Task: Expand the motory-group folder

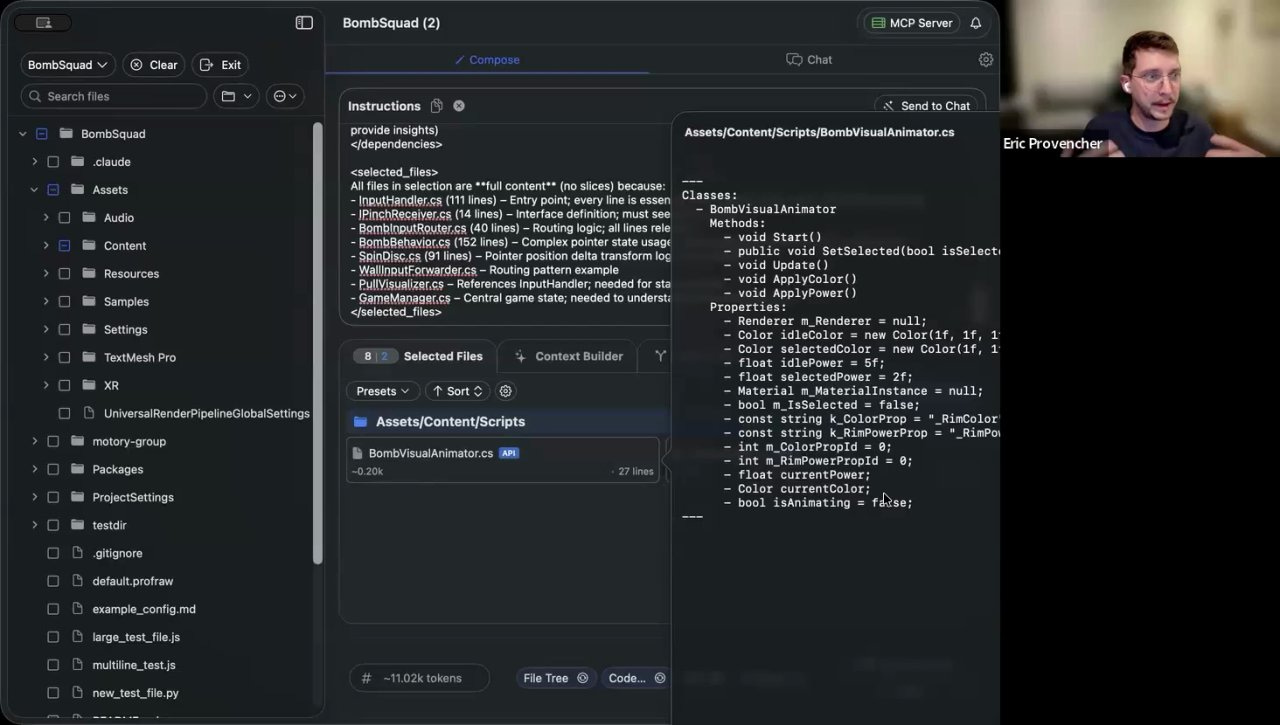Action: [34, 442]
